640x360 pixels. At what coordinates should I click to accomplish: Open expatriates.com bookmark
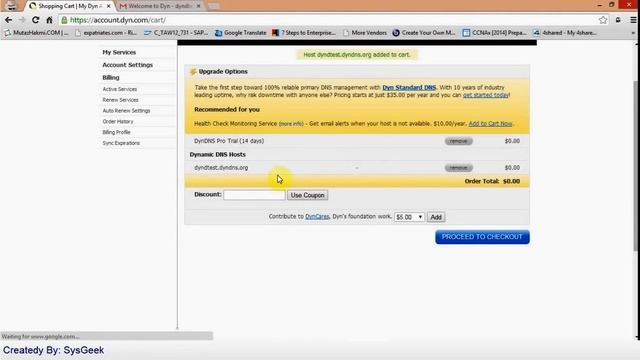click(106, 33)
